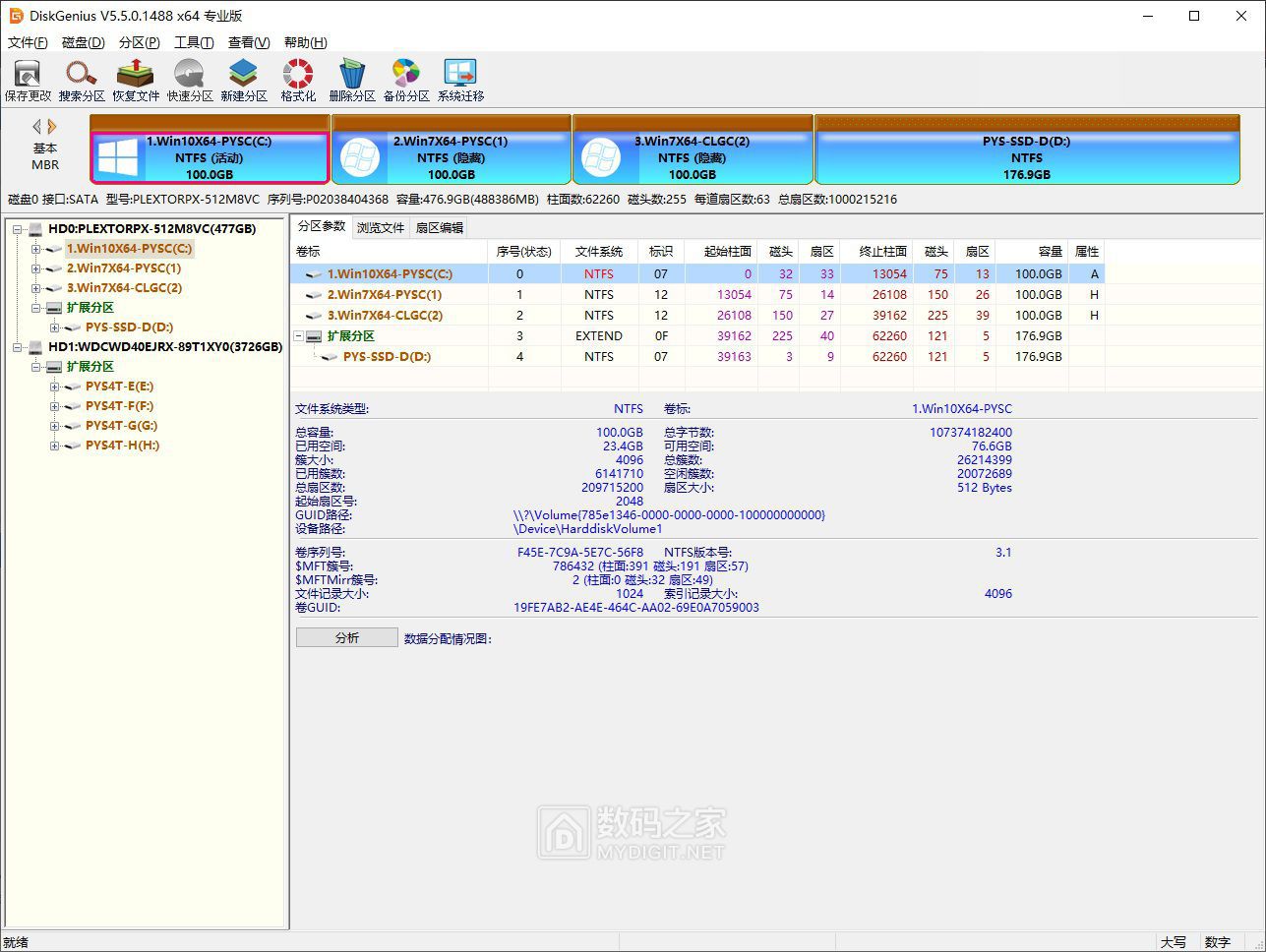Select table row 1.Win10X64-PYSC(C:)
This screenshot has height=952, width=1266.
[697, 274]
